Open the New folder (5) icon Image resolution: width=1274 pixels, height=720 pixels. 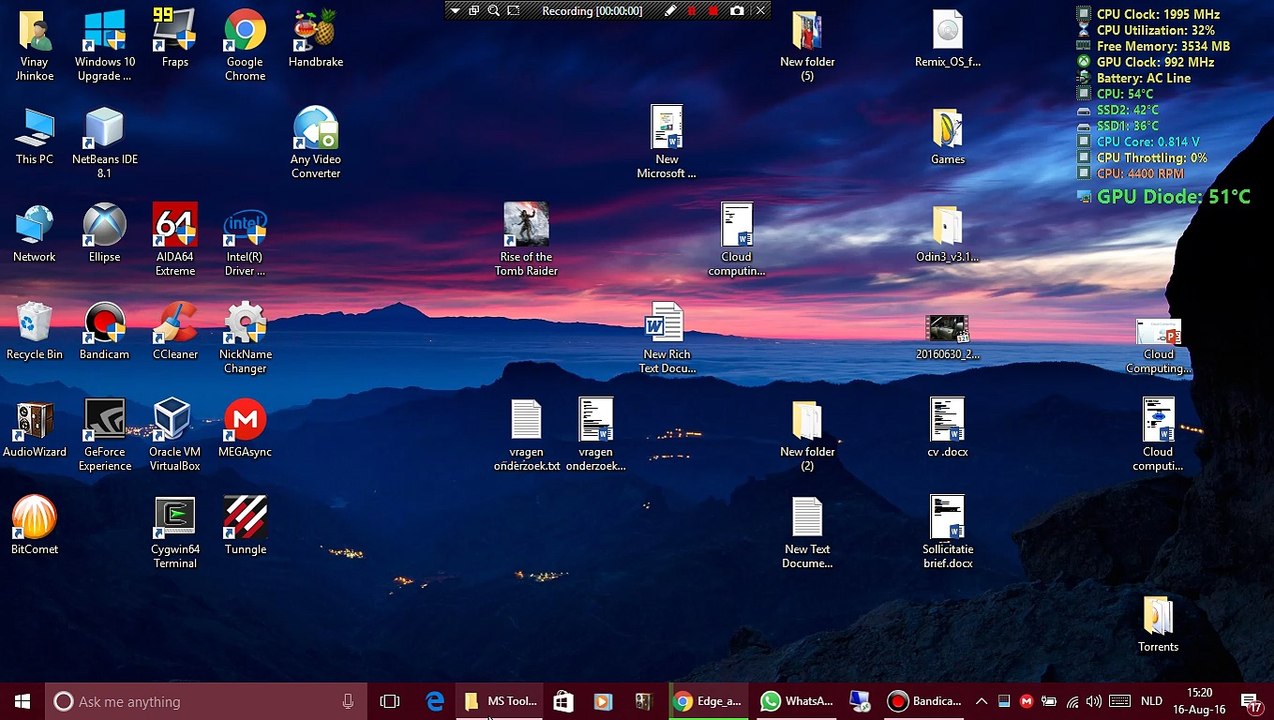(x=807, y=46)
